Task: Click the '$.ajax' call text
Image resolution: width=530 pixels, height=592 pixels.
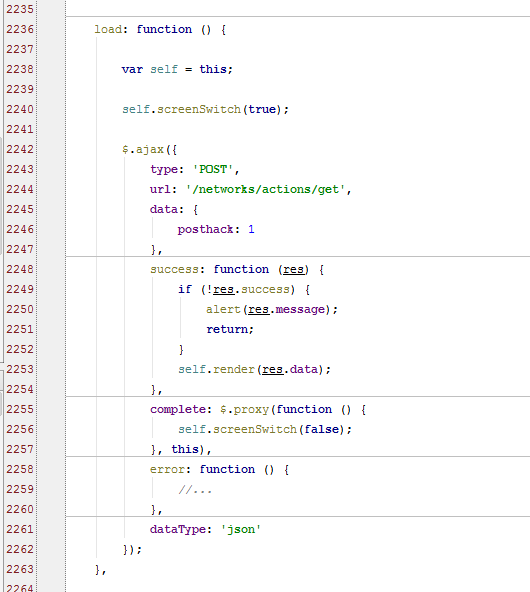Action: pos(143,150)
